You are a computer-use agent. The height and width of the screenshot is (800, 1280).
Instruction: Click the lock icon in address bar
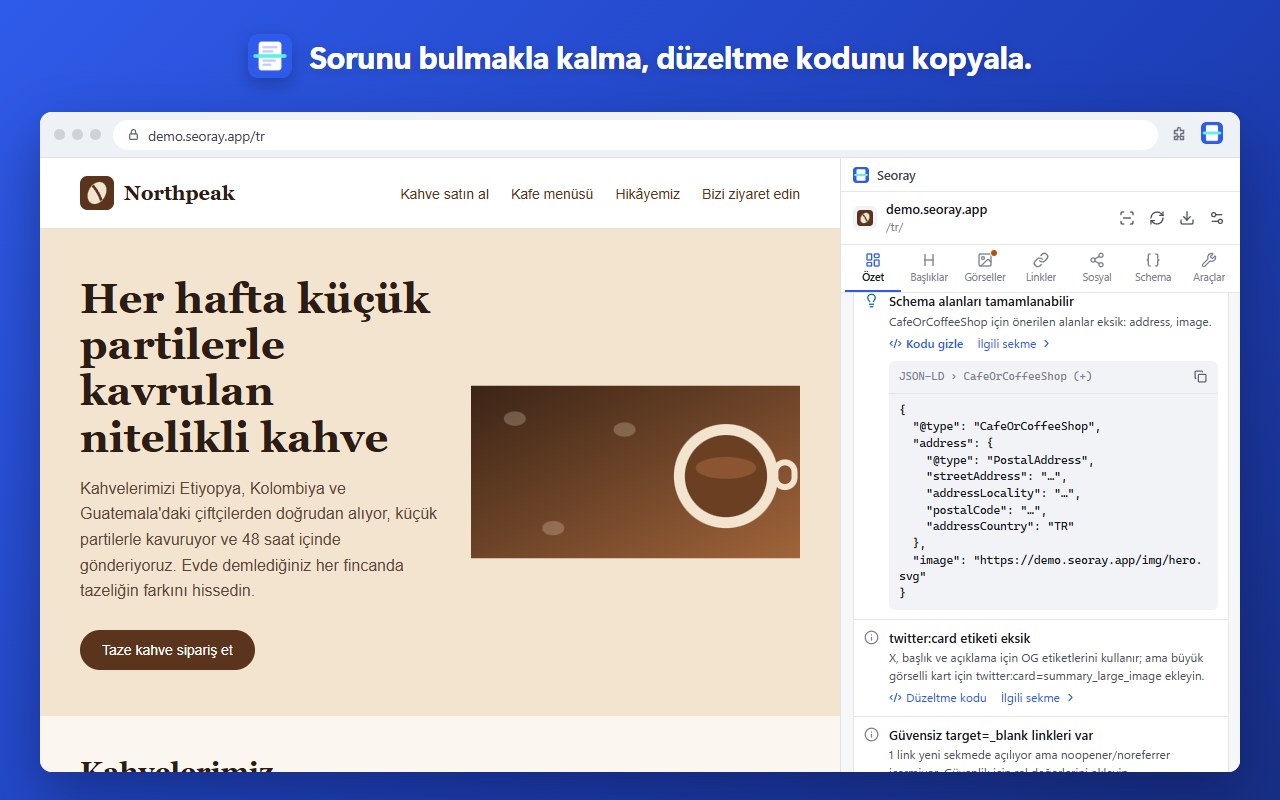pos(134,136)
